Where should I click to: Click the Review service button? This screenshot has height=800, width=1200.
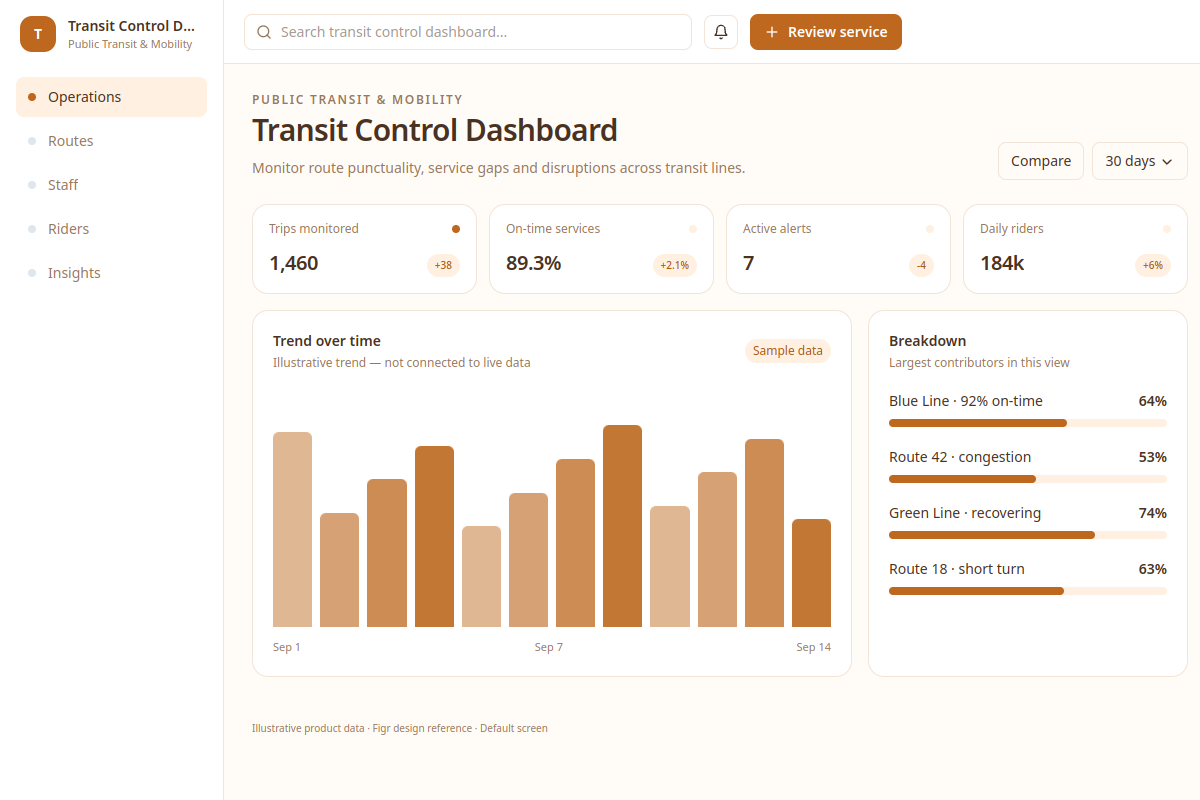pyautogui.click(x=826, y=32)
